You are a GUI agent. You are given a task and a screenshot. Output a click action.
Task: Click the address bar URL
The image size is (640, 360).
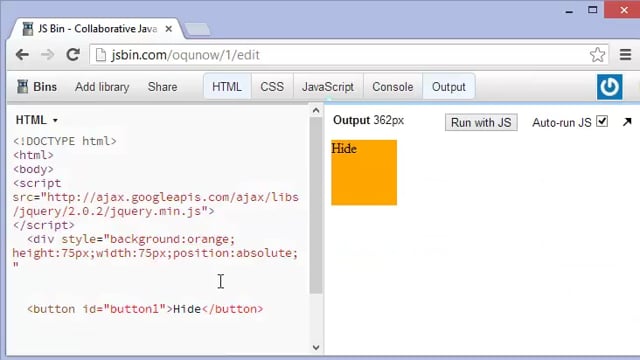point(185,55)
